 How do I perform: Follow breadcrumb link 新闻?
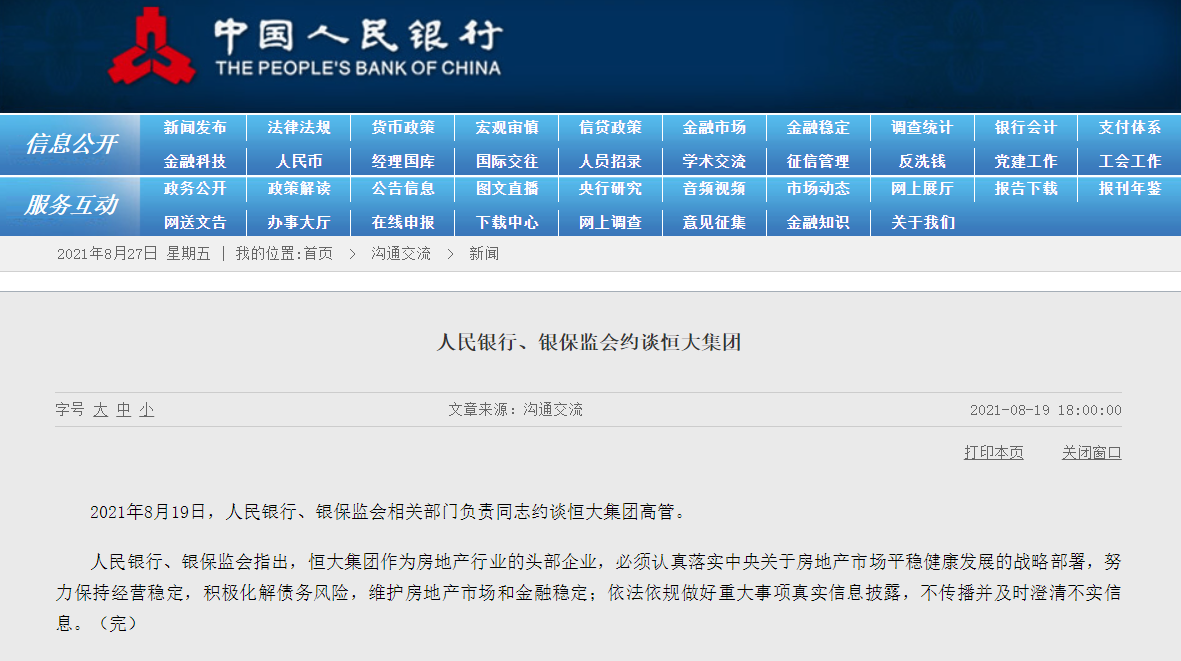point(484,254)
